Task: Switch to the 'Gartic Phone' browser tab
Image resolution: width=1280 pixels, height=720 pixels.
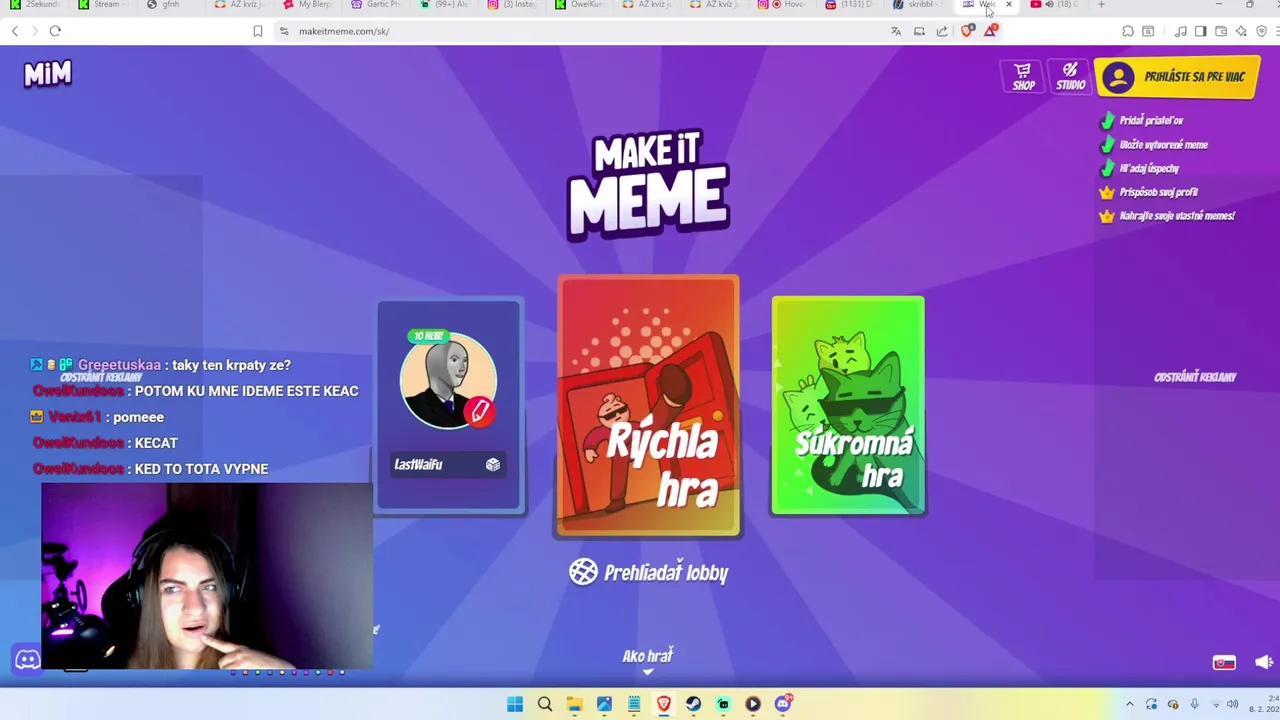Action: coord(376,5)
